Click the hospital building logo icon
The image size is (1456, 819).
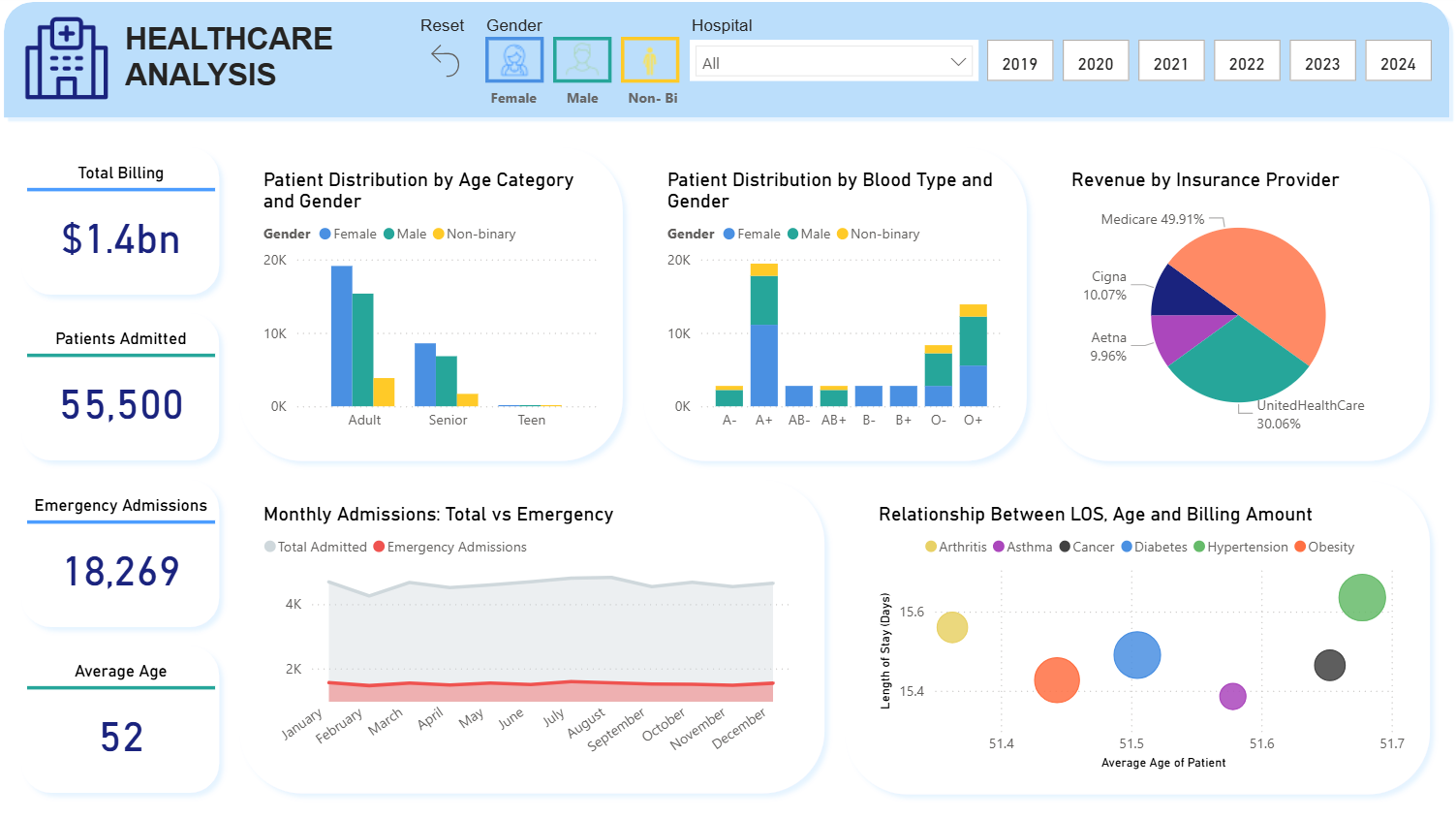point(66,58)
